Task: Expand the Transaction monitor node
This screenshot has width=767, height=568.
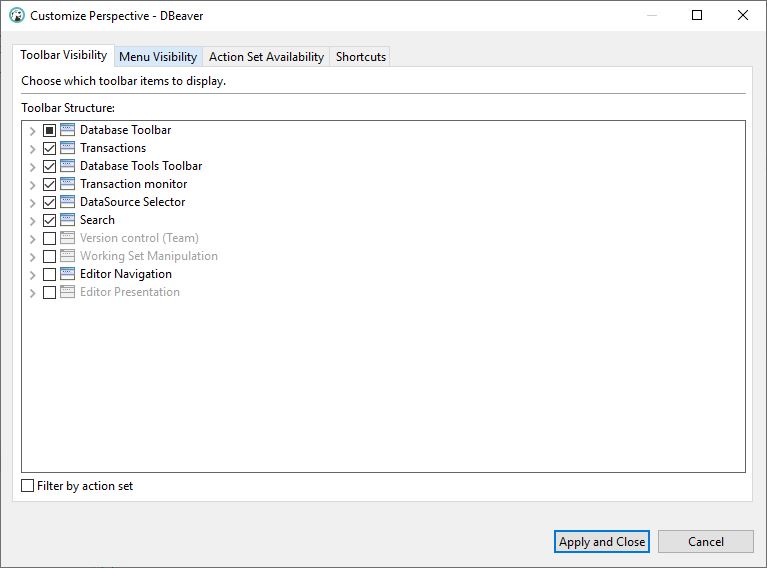Action: (x=32, y=184)
